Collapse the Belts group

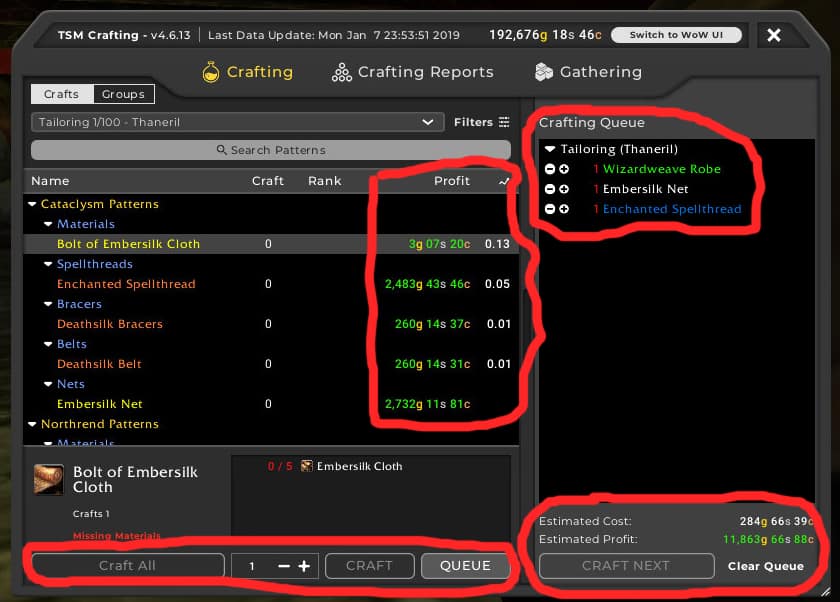(x=48, y=344)
